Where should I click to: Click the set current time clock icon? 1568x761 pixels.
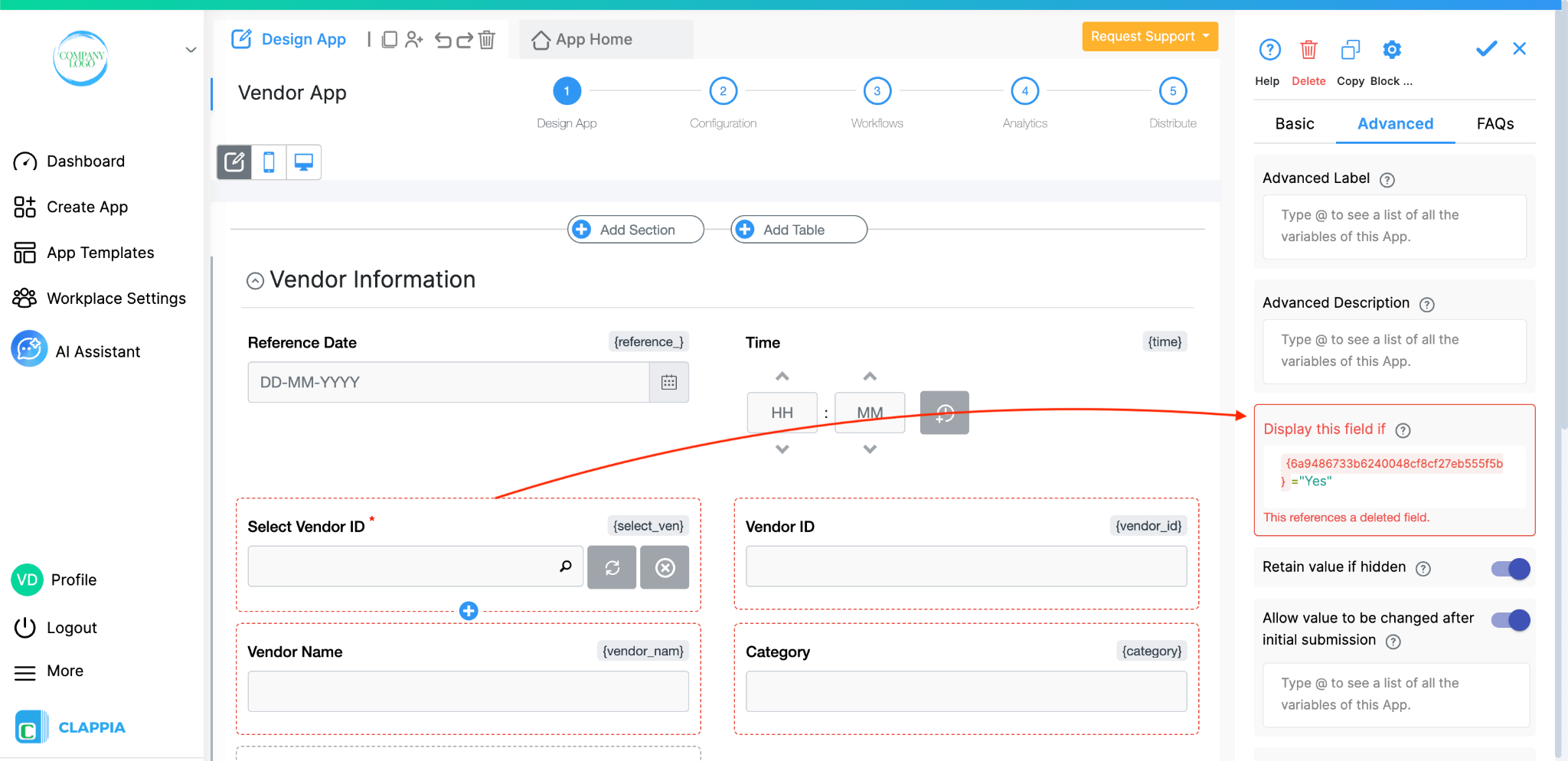945,413
